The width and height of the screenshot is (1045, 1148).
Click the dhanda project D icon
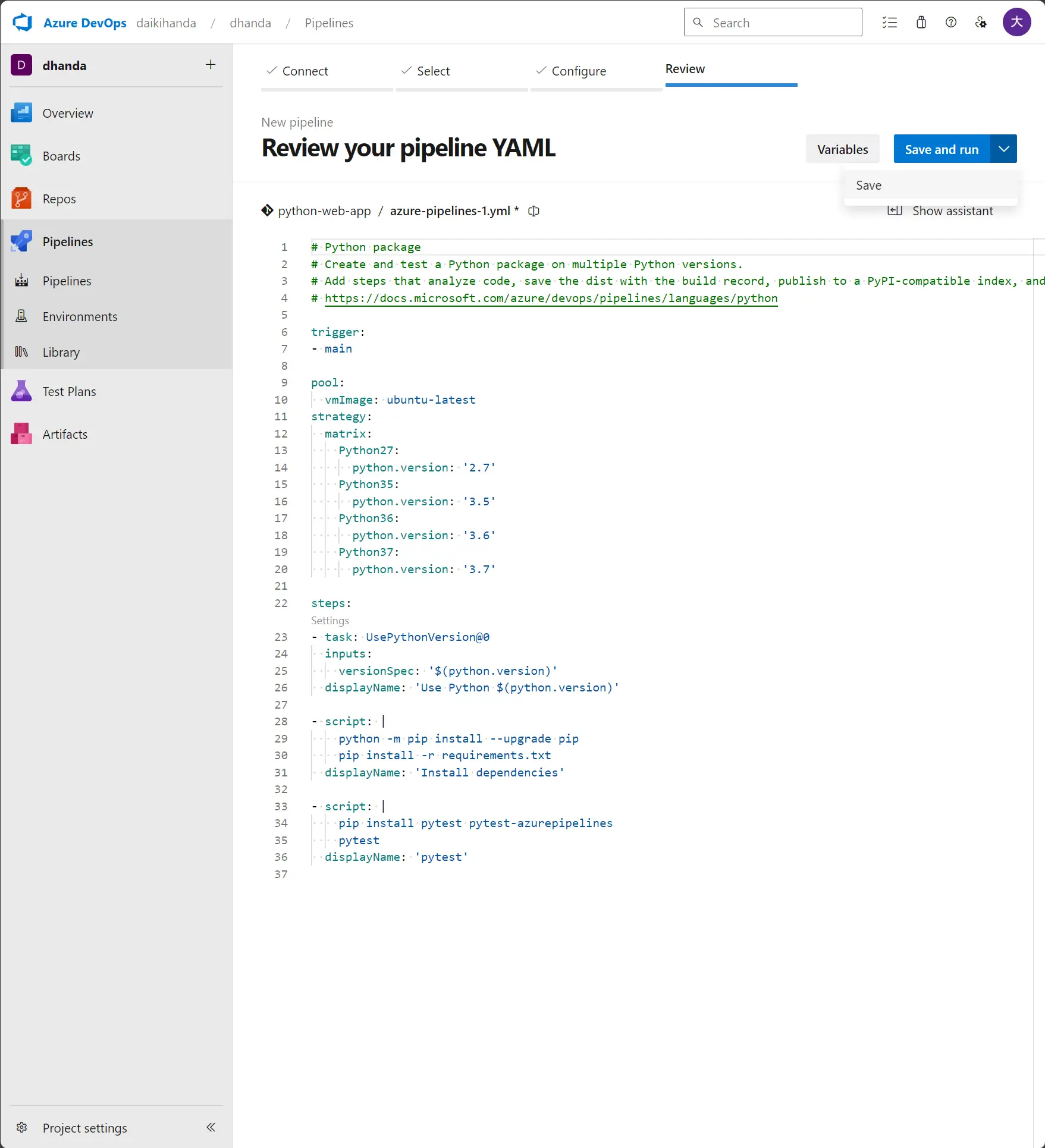pos(21,65)
